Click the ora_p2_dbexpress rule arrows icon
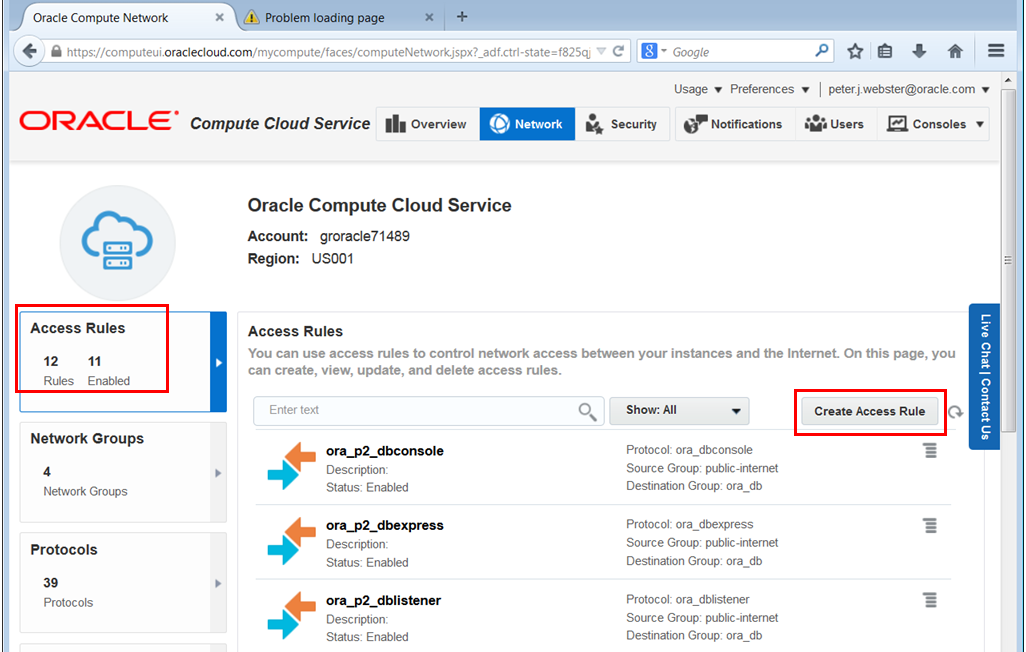This screenshot has width=1026, height=652. point(292,541)
